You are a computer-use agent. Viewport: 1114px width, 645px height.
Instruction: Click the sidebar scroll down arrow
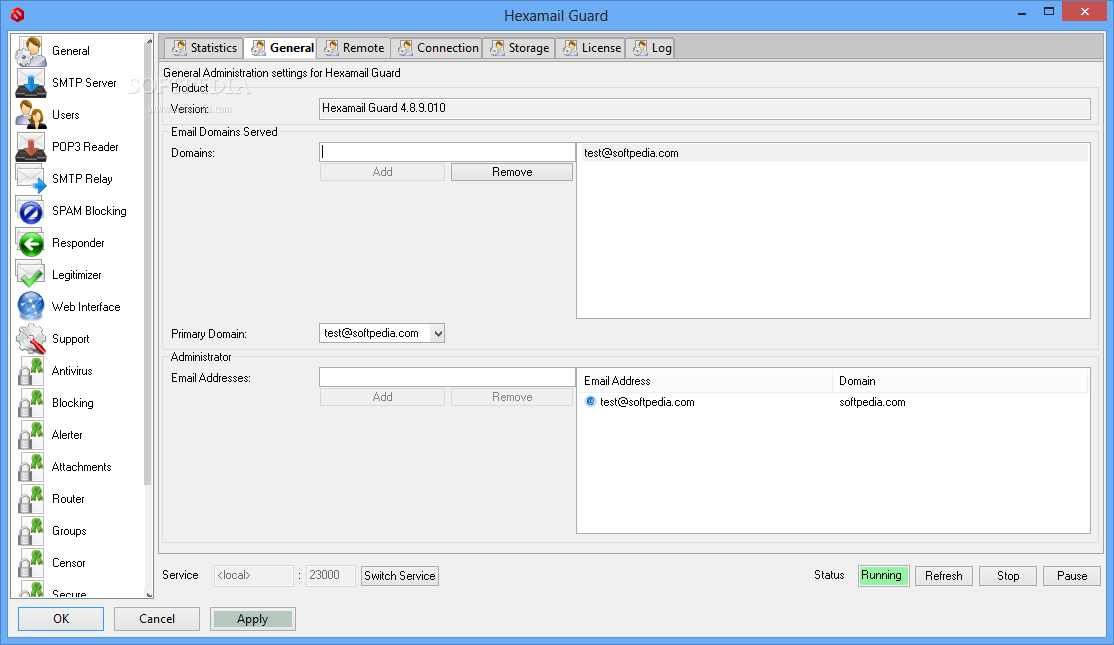[x=148, y=594]
